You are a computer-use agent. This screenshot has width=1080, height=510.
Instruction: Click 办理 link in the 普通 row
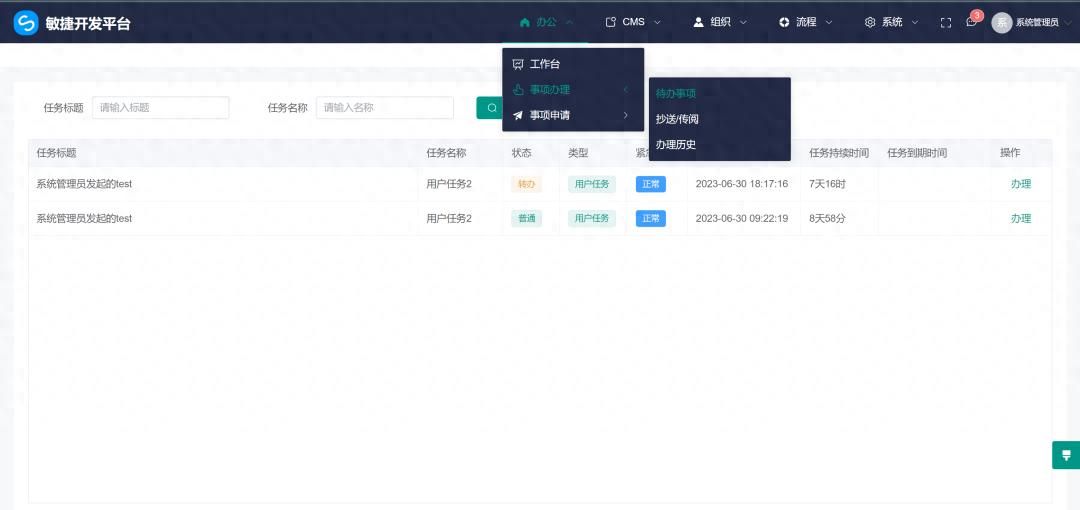[x=1021, y=218]
